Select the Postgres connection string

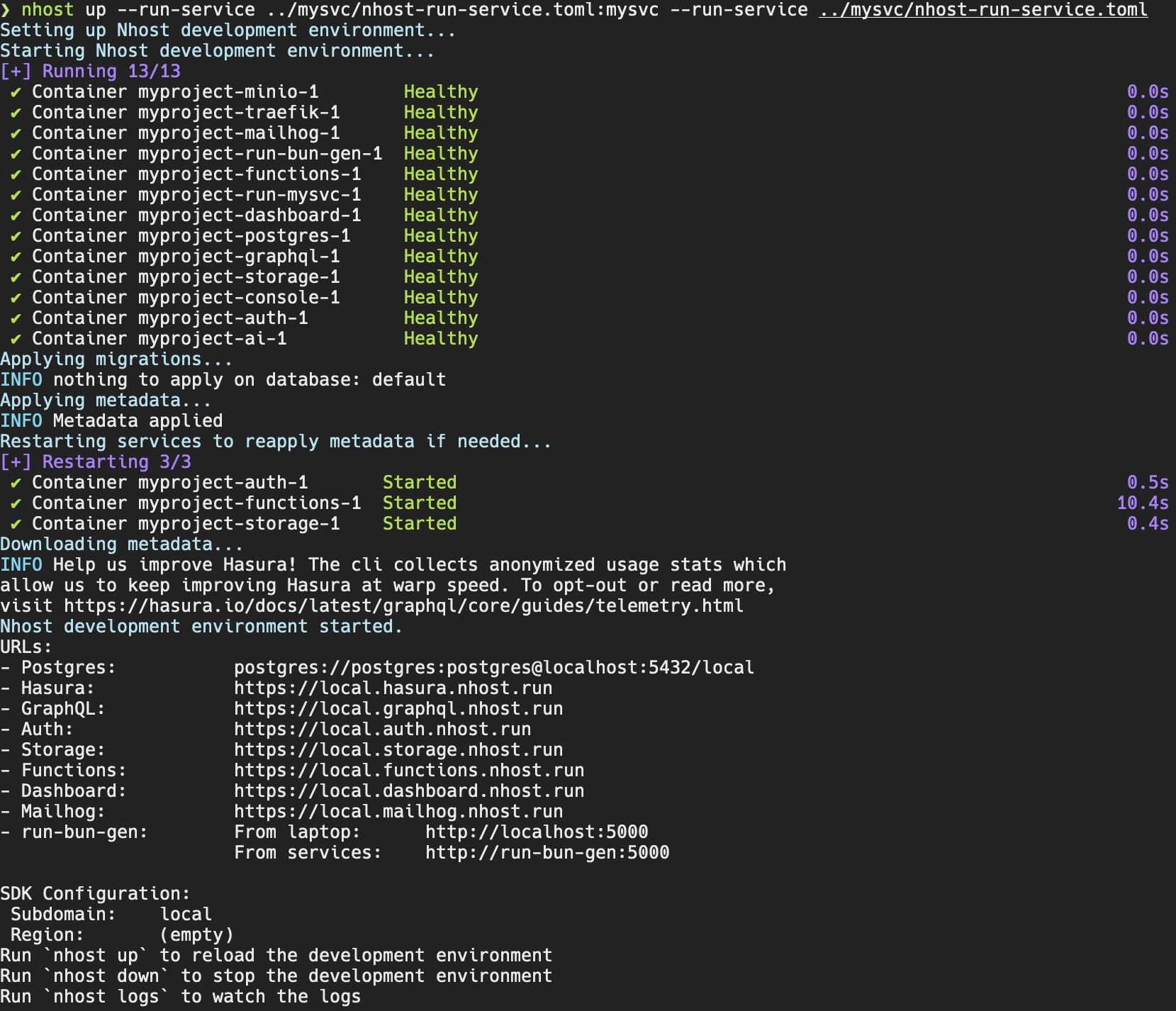tap(494, 667)
